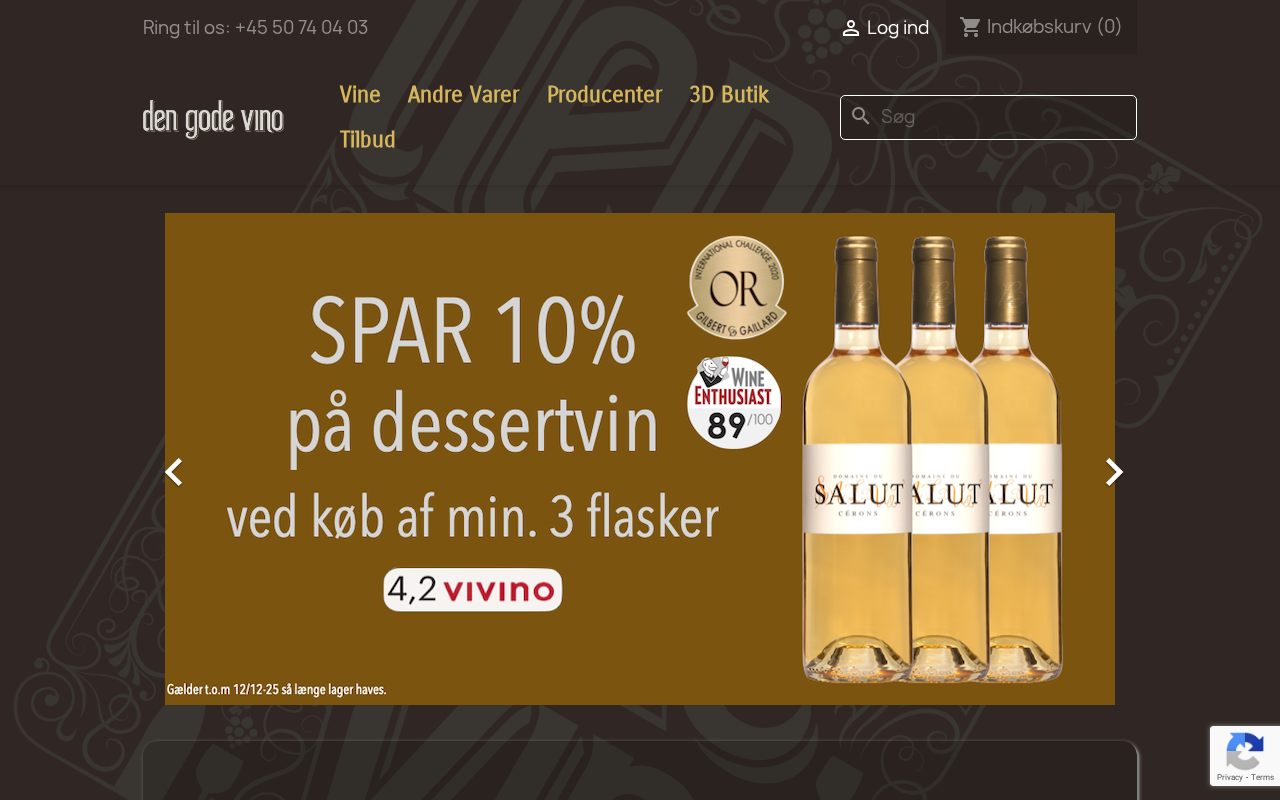The width and height of the screenshot is (1280, 800).
Task: Open the Producenter menu
Action: [605, 95]
